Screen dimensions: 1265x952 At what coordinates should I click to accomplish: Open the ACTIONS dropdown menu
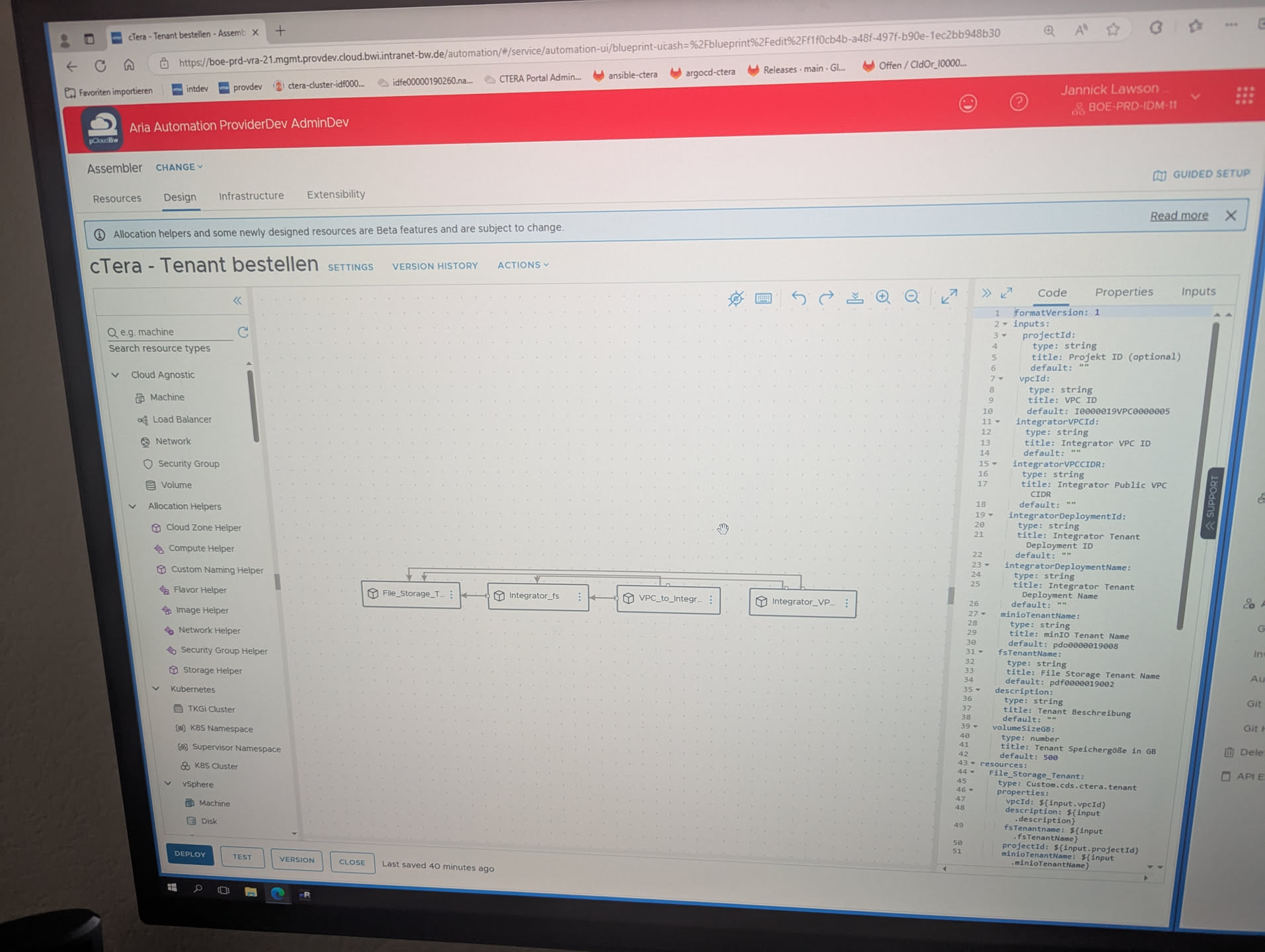click(x=522, y=265)
